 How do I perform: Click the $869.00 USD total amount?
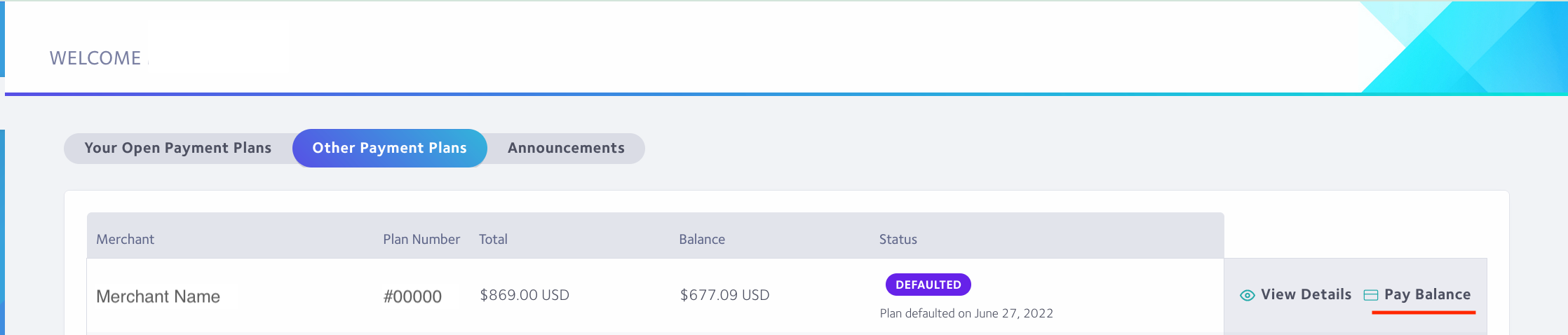tap(525, 295)
